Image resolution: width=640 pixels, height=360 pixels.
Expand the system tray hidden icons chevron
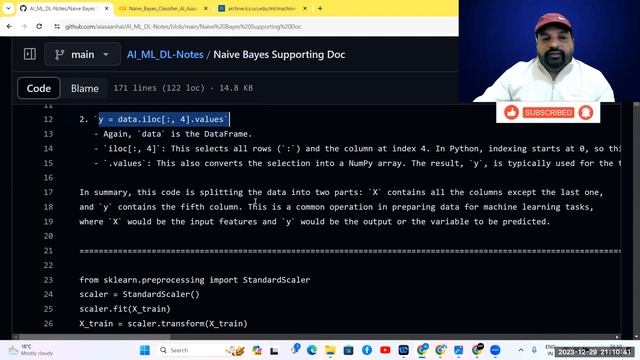[x=521, y=350]
